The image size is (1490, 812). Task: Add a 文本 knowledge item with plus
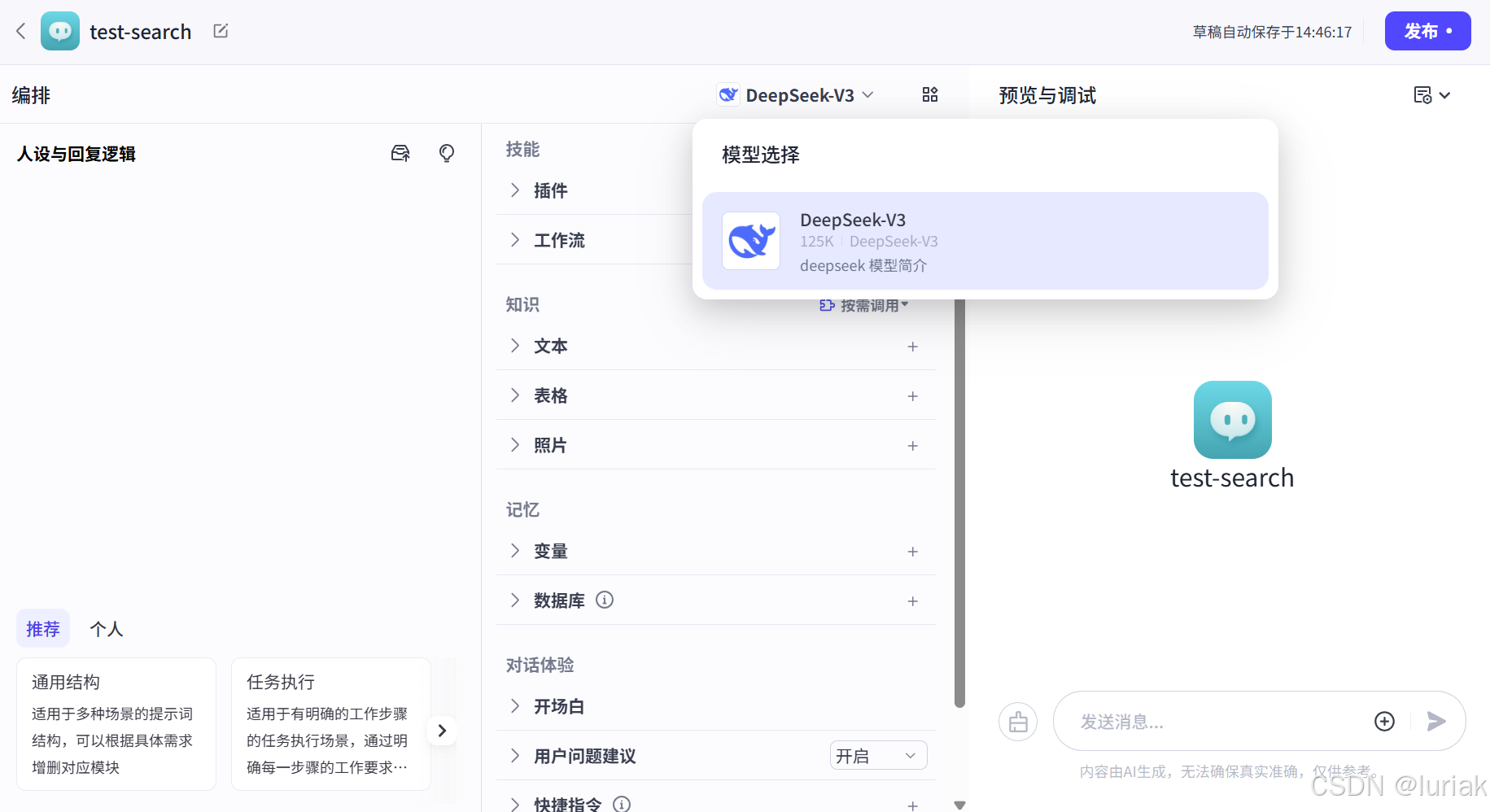click(913, 347)
